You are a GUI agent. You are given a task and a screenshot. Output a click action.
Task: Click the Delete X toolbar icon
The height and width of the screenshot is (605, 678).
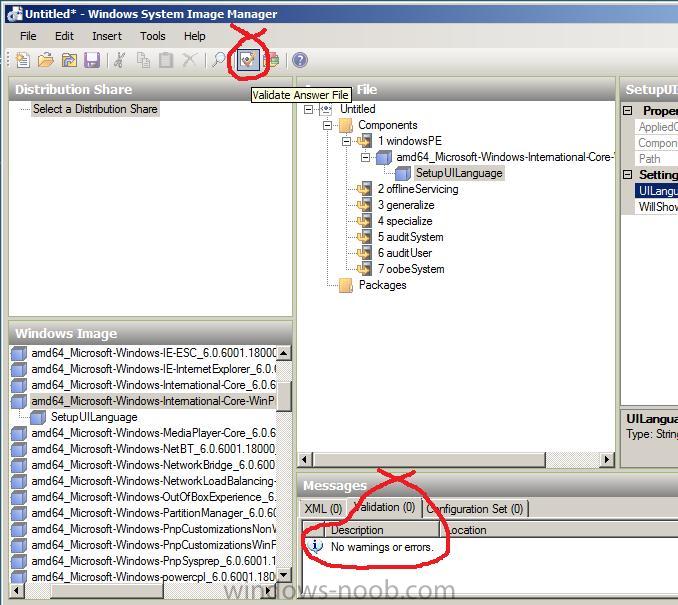(x=189, y=60)
